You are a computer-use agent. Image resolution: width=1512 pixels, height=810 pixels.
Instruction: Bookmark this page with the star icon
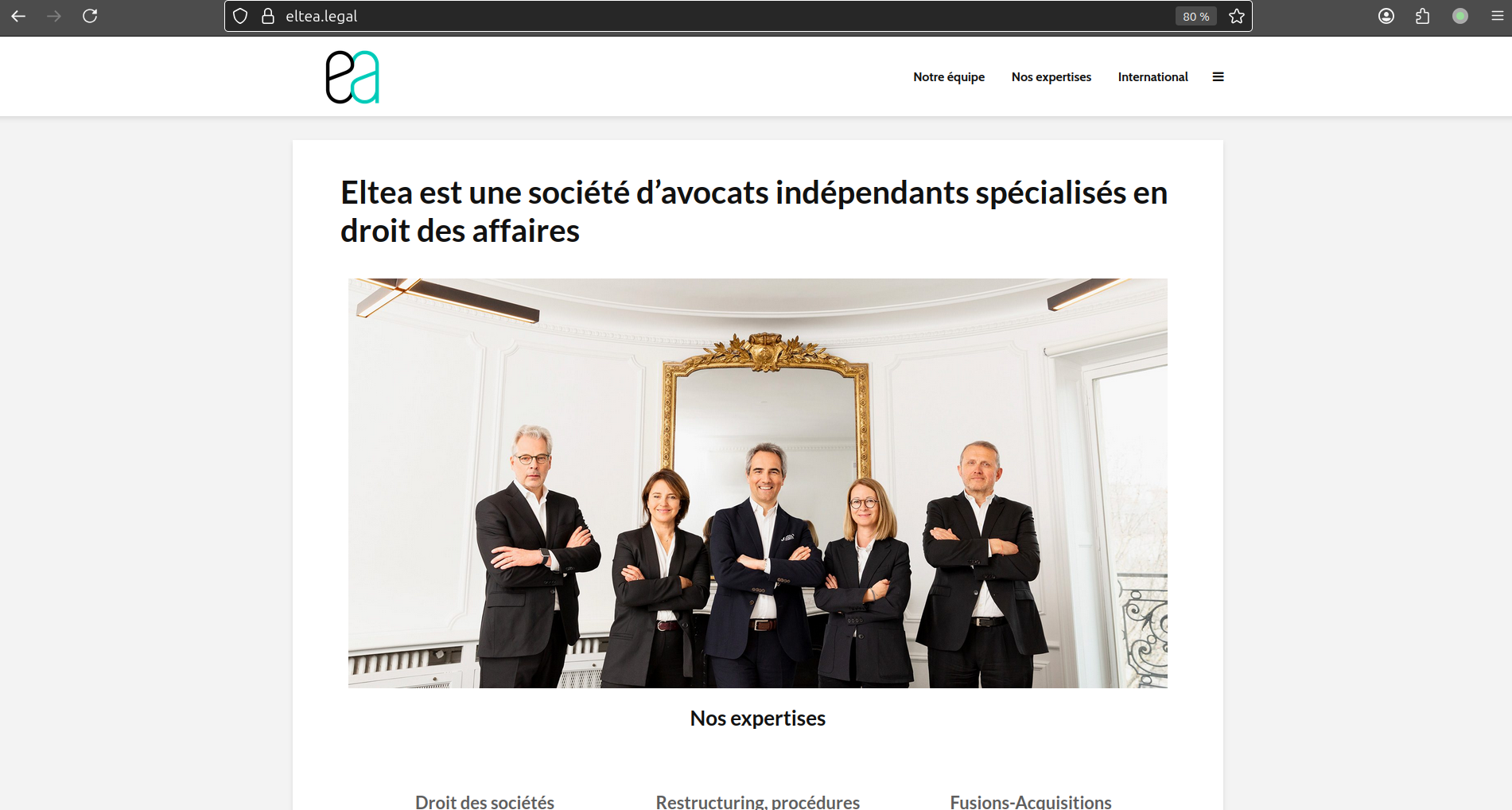(x=1236, y=16)
